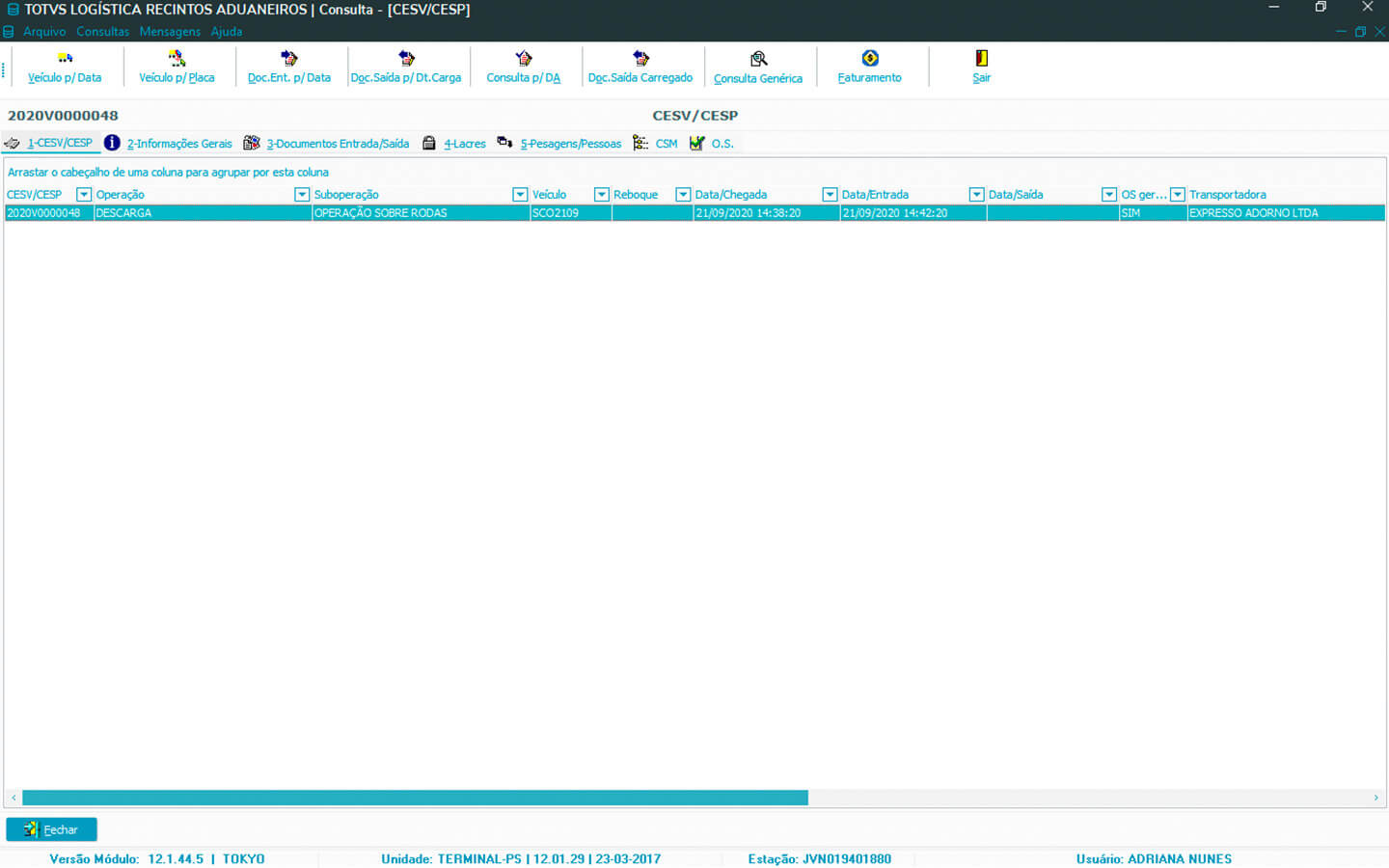1389x868 pixels.
Task: Open Veículo p/ Placa search icon
Action: point(177,59)
